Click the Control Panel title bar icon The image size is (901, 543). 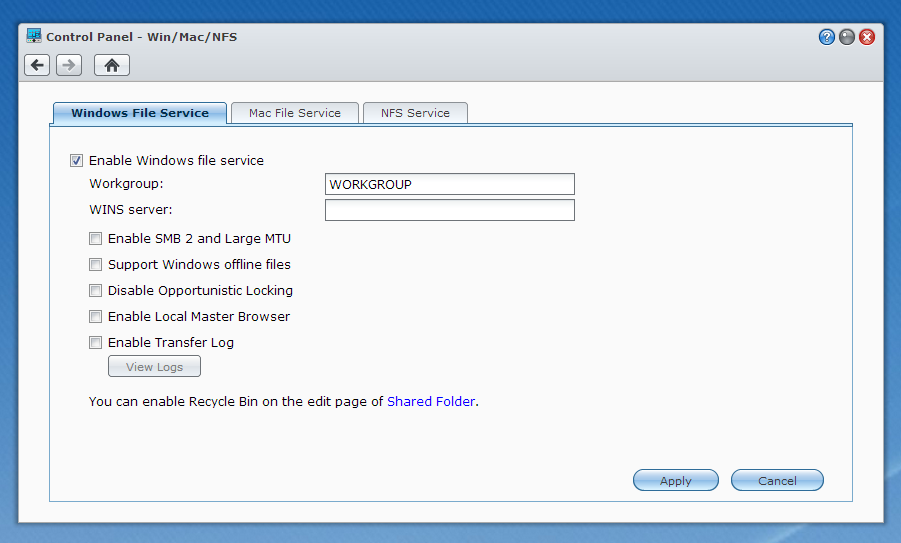(x=34, y=36)
